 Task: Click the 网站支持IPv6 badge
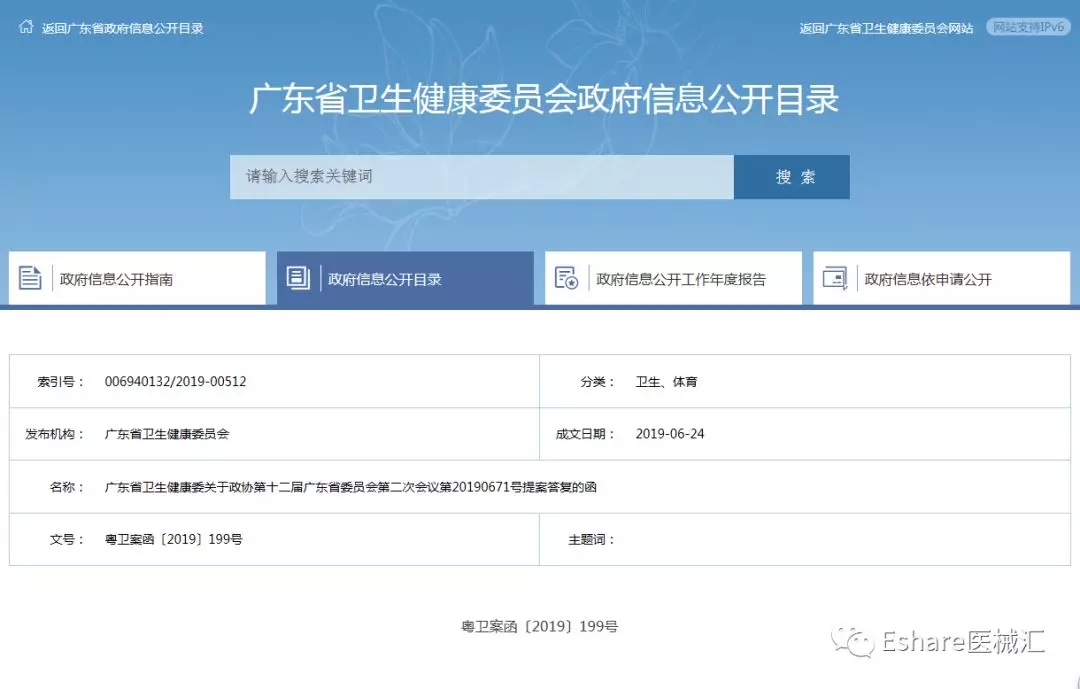pos(1027,27)
